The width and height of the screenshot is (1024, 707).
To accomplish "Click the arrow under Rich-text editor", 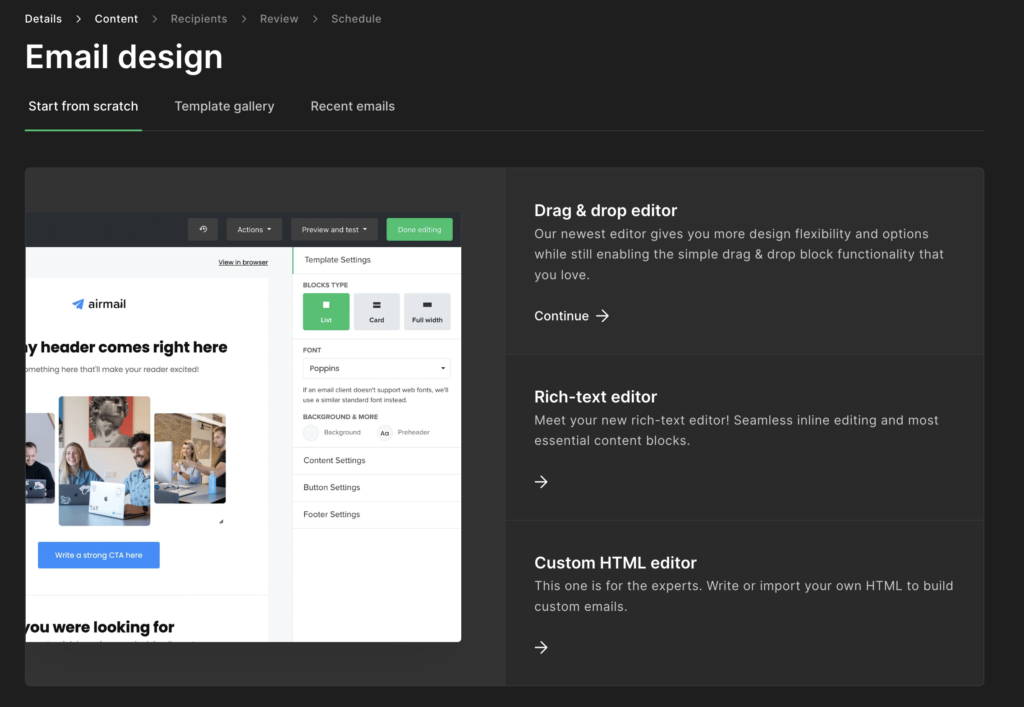I will coord(541,482).
